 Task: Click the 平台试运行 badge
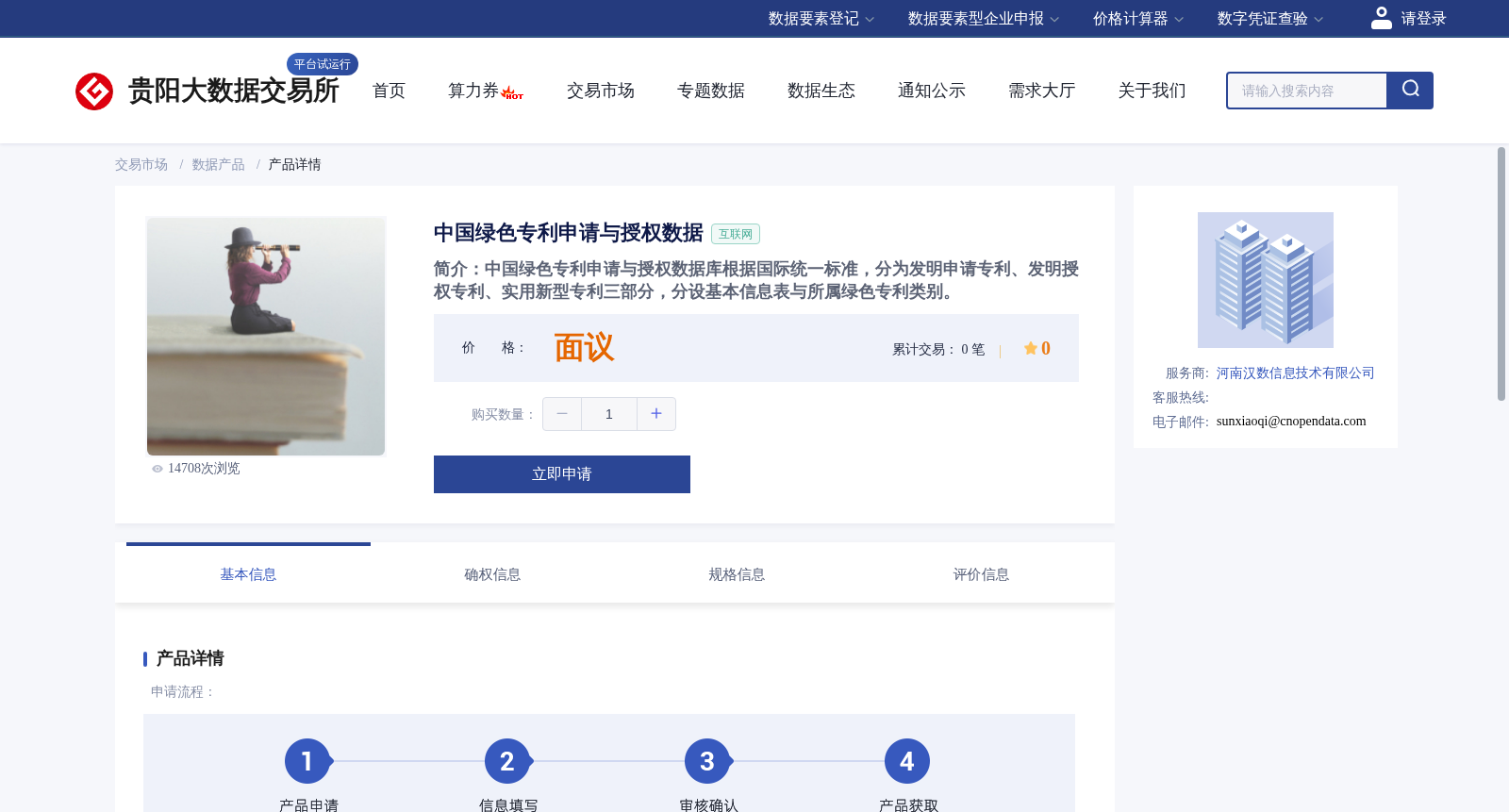(323, 64)
